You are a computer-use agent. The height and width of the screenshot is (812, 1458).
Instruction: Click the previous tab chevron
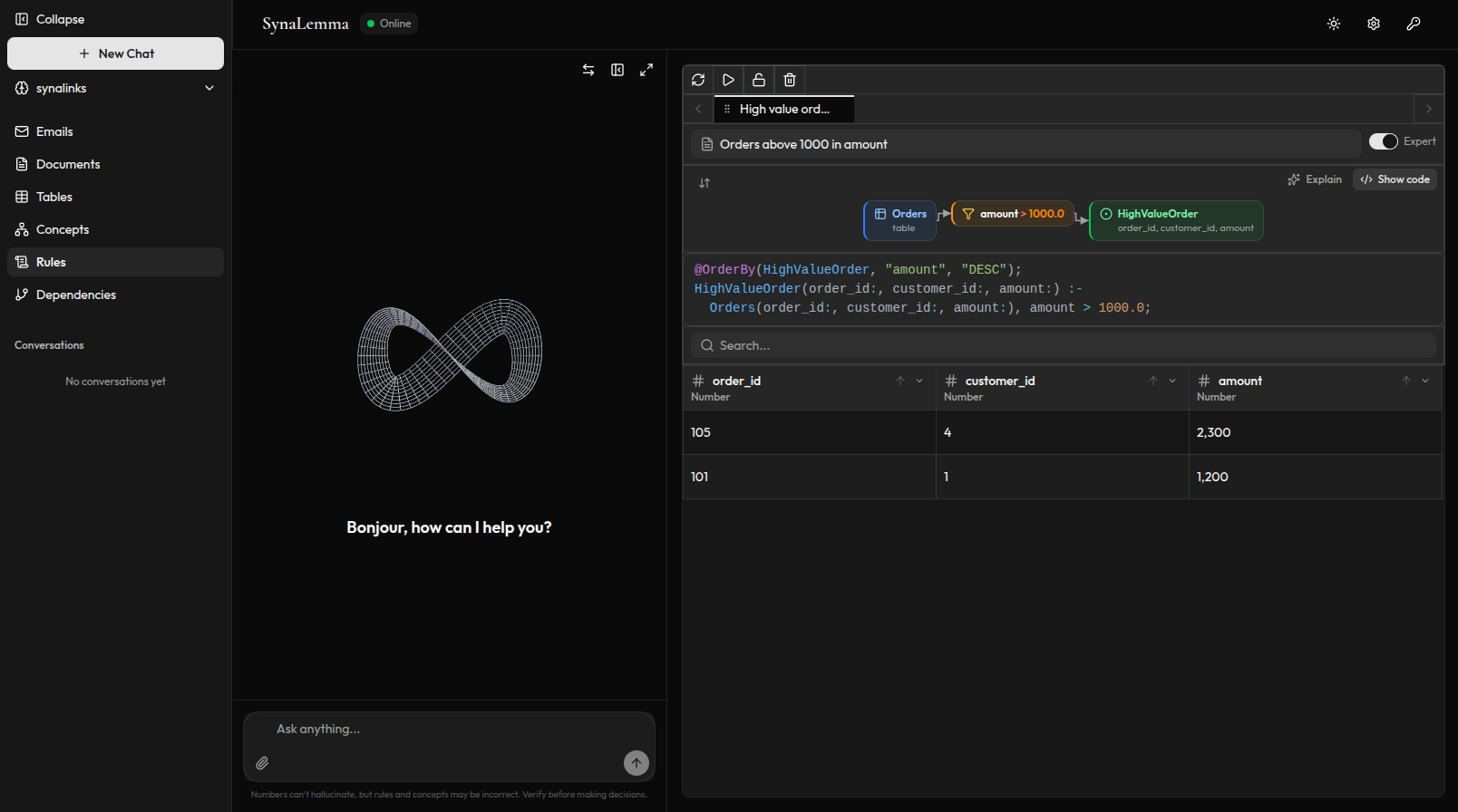pos(698,109)
